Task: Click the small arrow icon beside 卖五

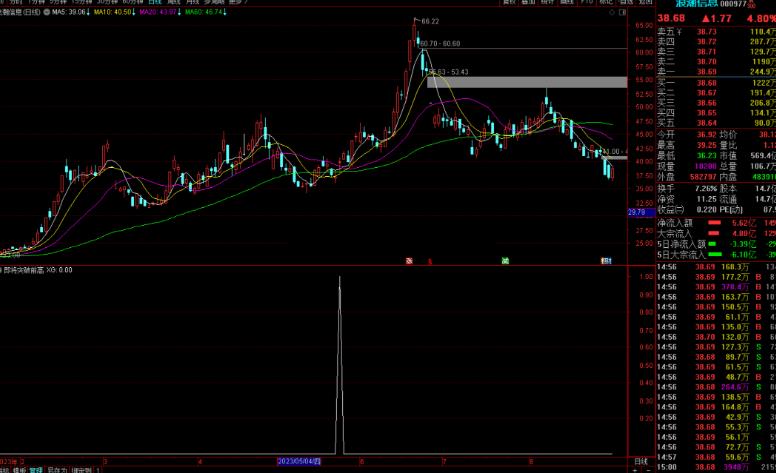Action: 679,32
